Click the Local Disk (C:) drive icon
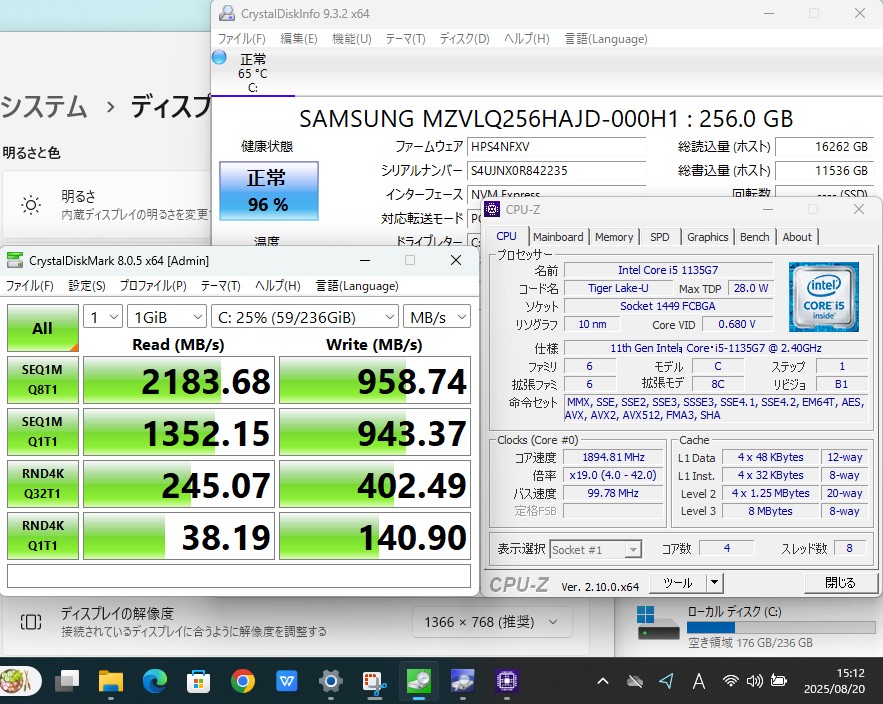The image size is (883, 704). [658, 623]
